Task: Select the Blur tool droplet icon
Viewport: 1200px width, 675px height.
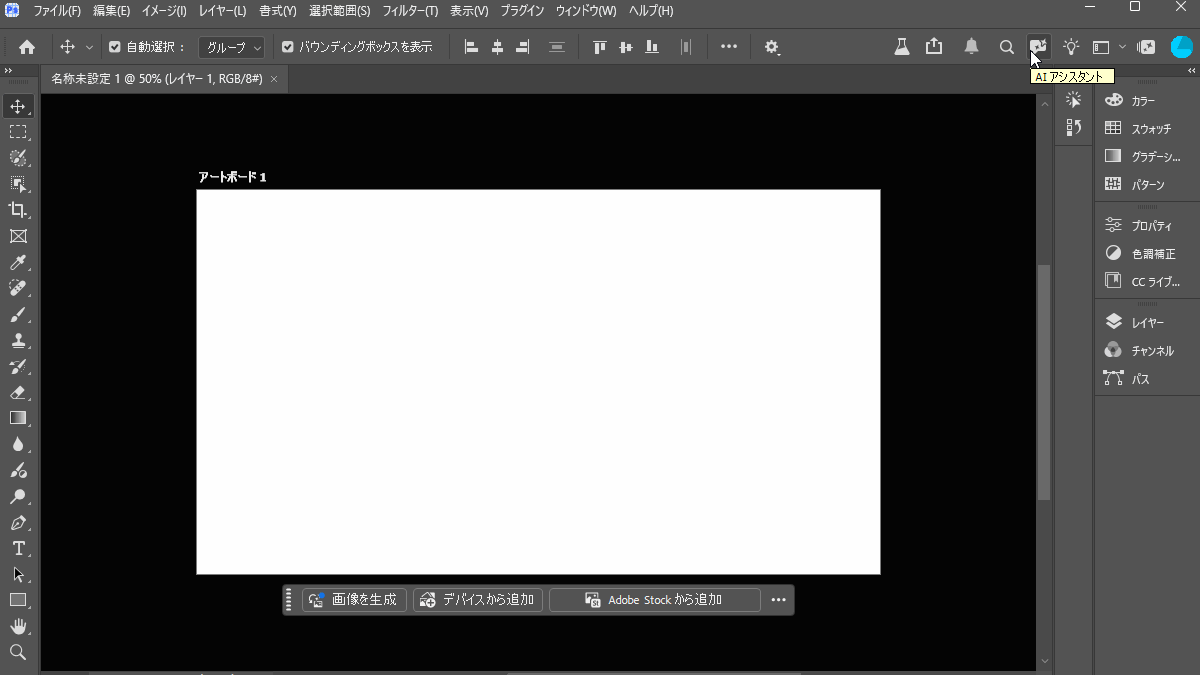Action: 18,444
